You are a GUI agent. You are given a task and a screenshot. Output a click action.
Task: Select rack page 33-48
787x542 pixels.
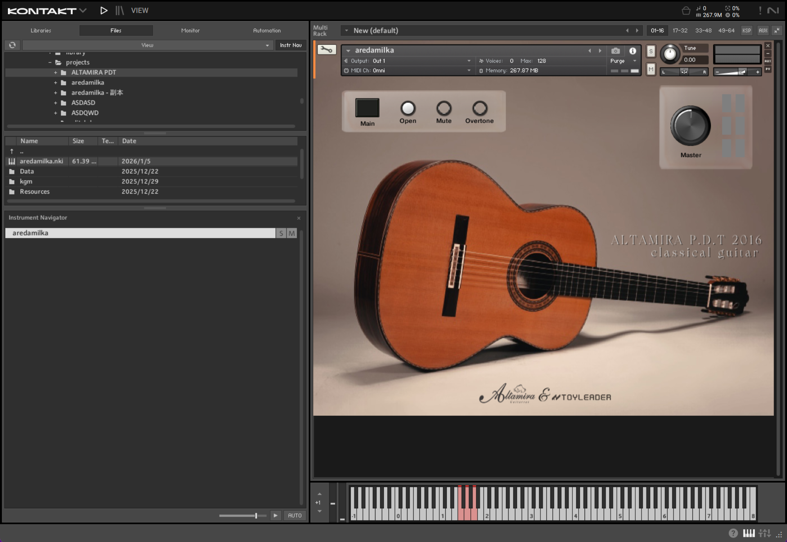(x=703, y=31)
